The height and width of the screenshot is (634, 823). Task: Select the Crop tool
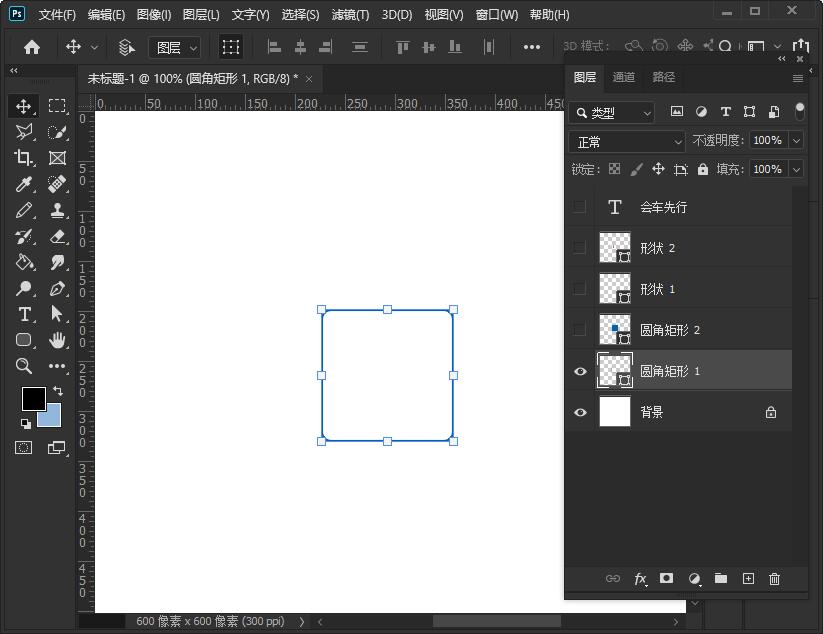(x=24, y=158)
